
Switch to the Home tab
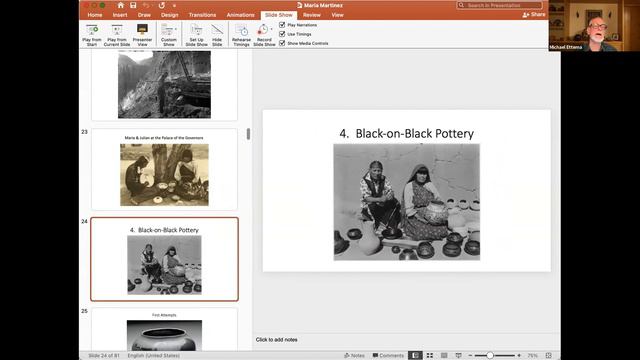95,15
